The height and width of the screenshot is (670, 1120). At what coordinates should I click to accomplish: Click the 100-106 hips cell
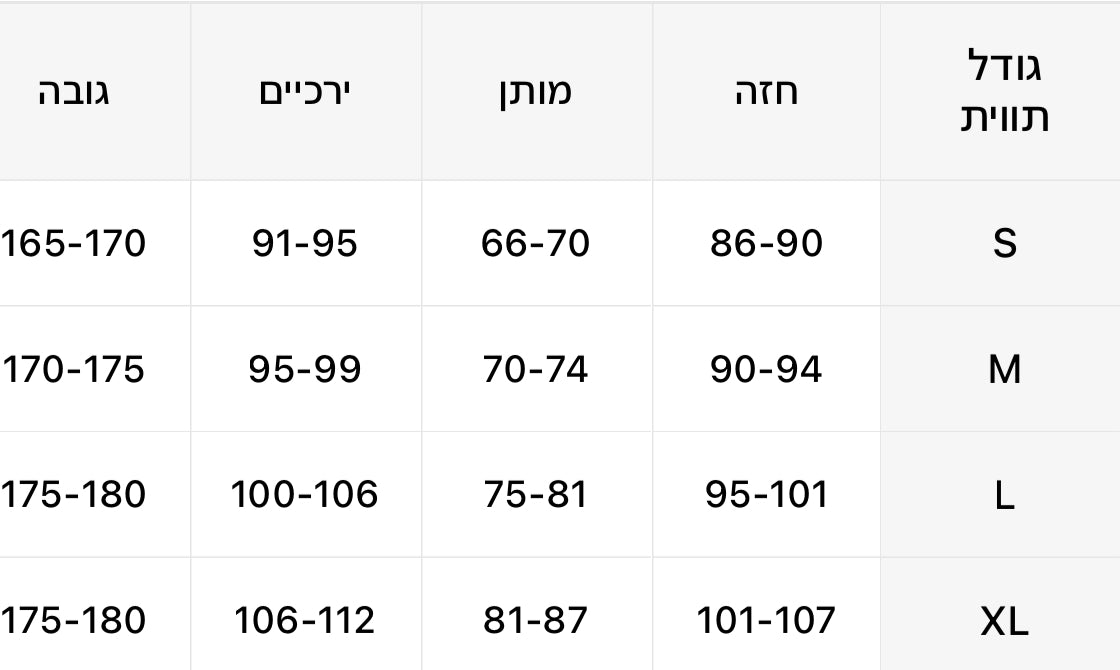tap(305, 495)
